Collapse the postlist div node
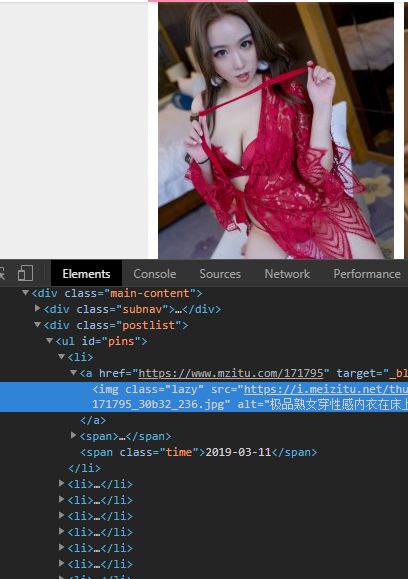 click(x=37, y=325)
